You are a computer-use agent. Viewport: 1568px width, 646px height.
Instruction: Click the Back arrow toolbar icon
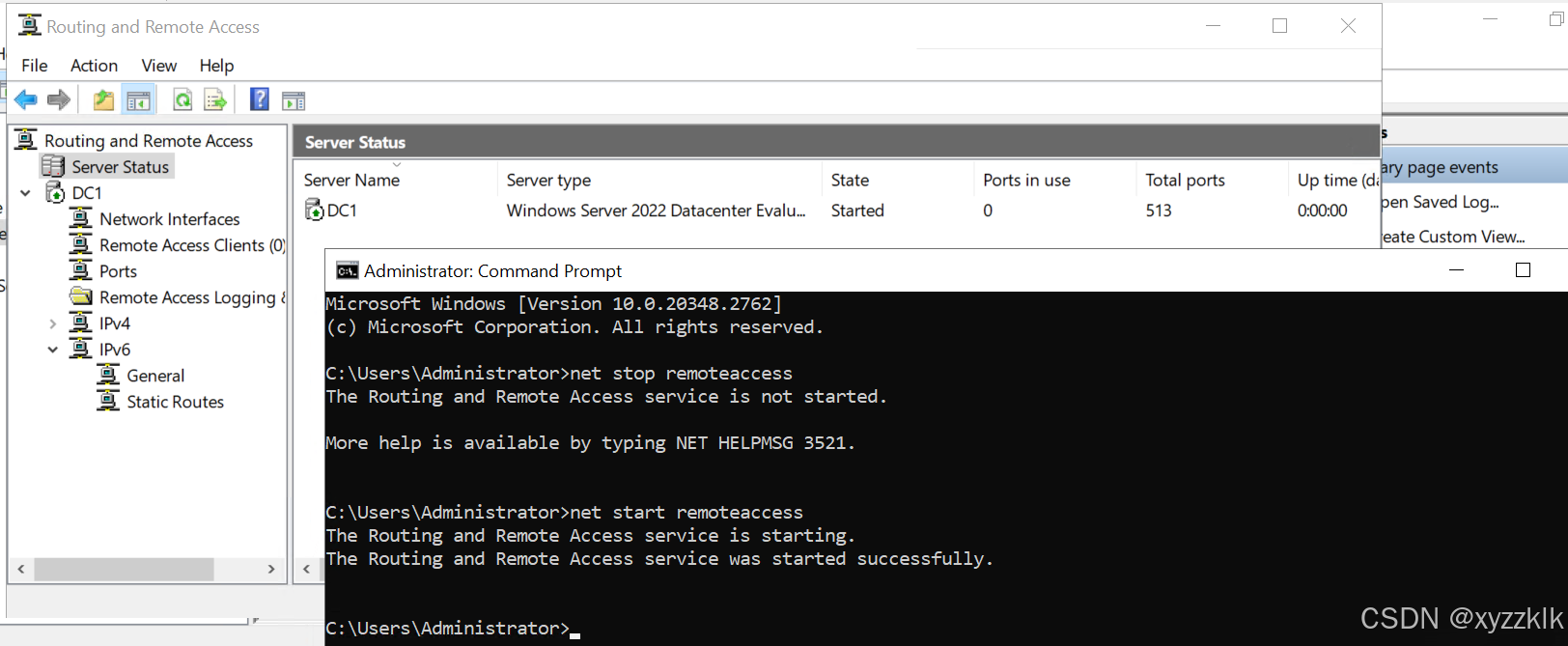click(26, 99)
